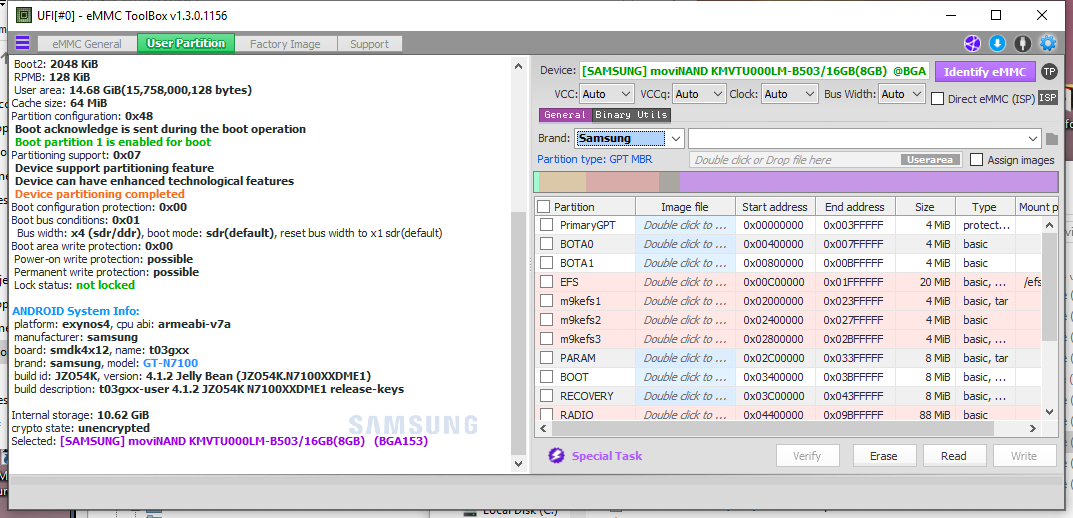Image resolution: width=1073 pixels, height=518 pixels.
Task: Enable the Direct eMMC (ISP) checkbox
Action: (x=938, y=99)
